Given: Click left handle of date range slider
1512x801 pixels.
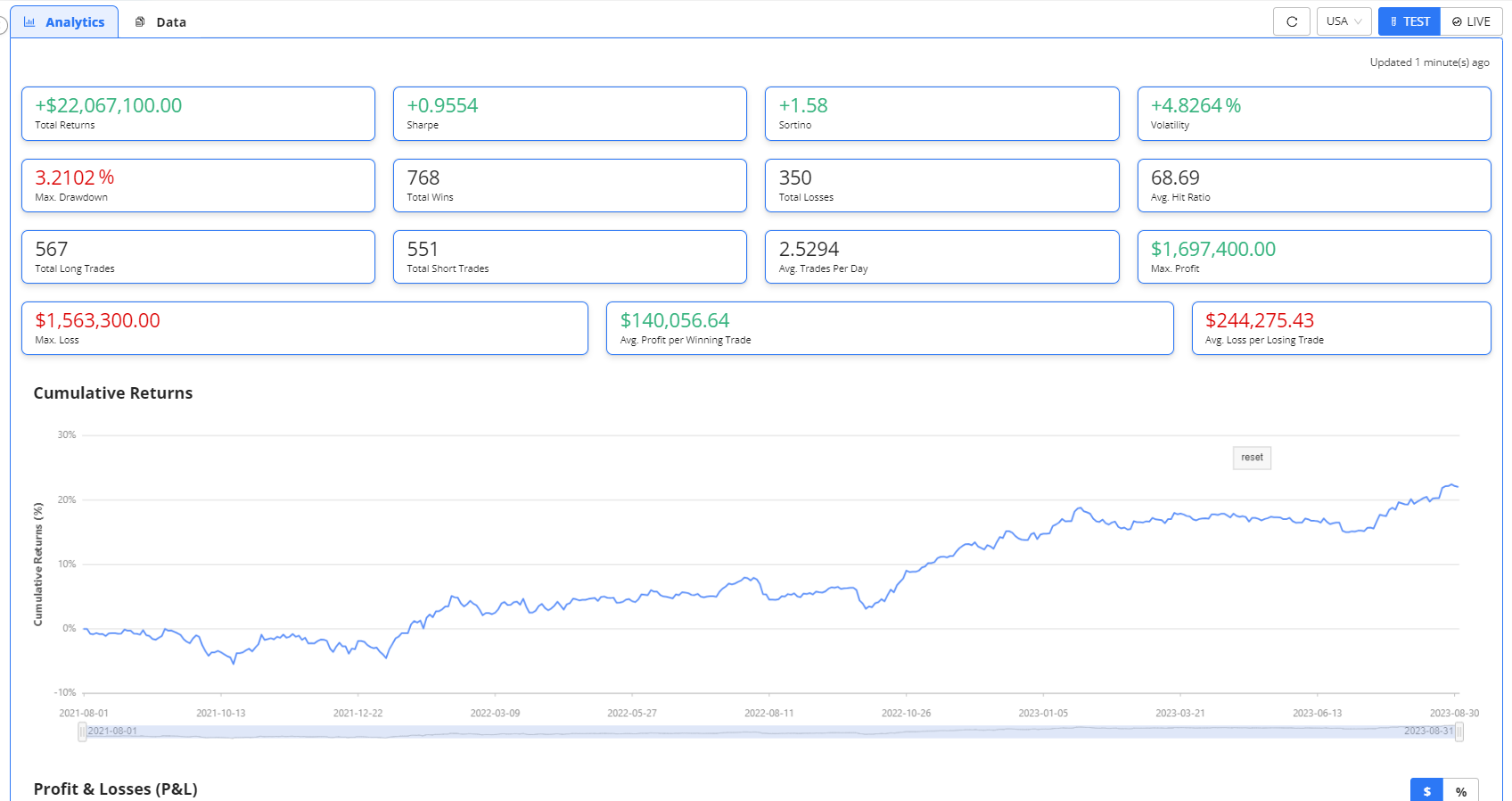Looking at the screenshot, I should tap(82, 732).
